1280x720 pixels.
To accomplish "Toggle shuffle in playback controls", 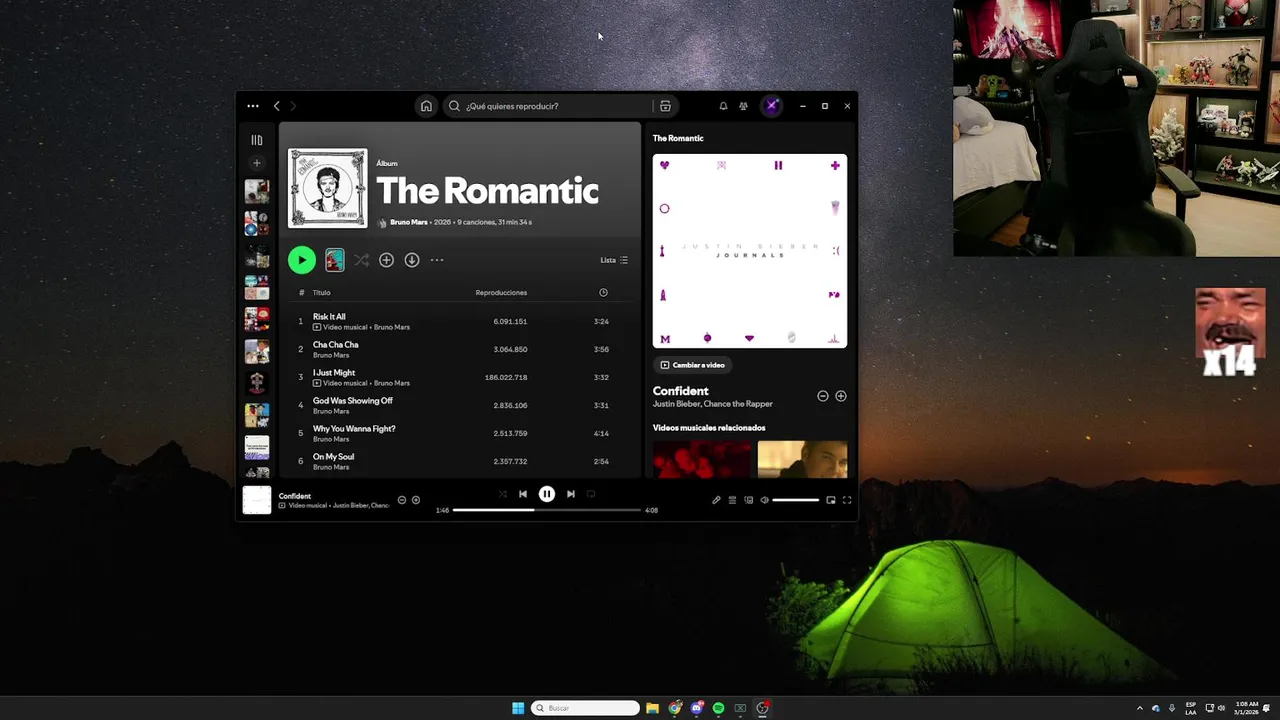I will (x=502, y=494).
